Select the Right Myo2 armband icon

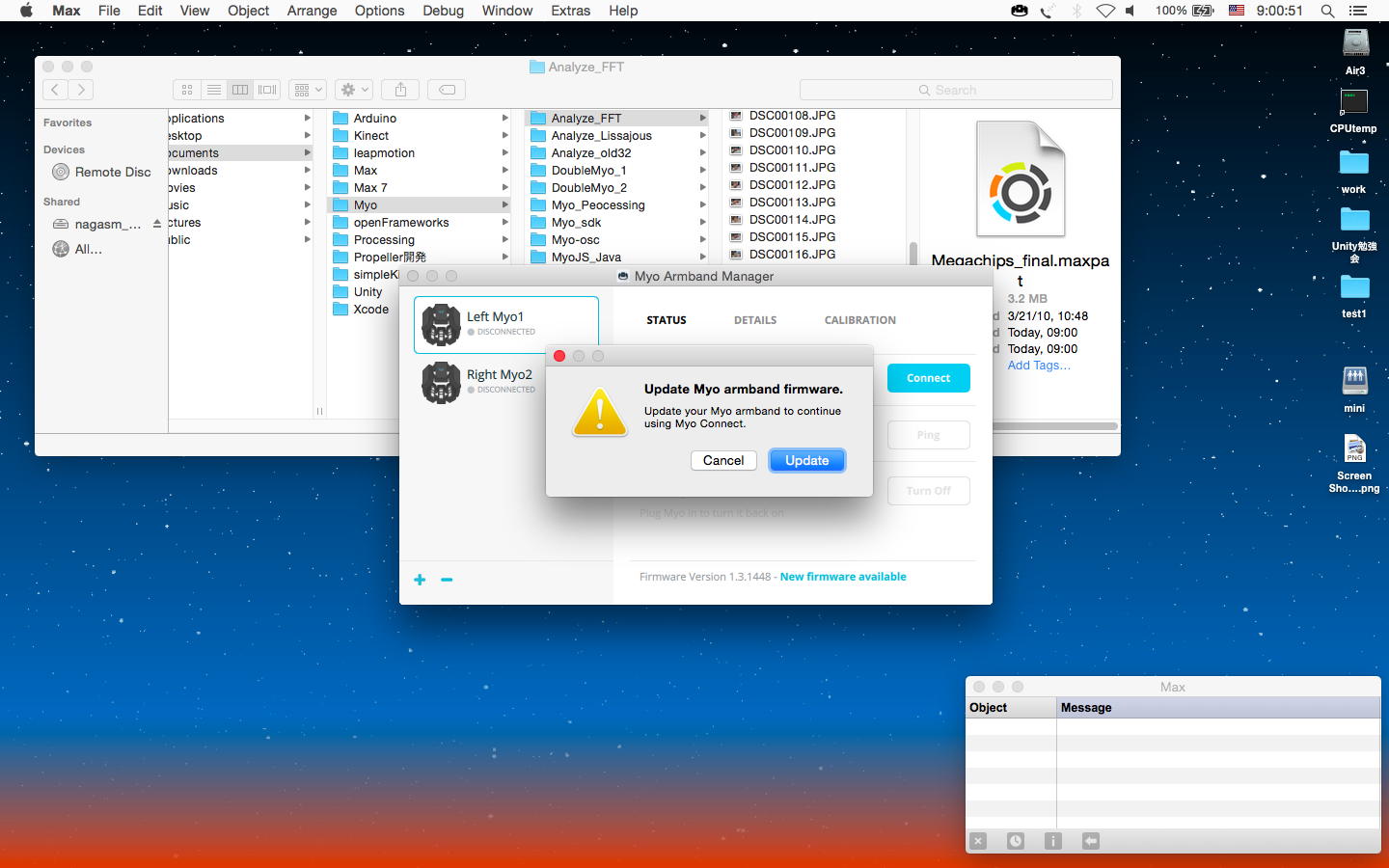pos(441,382)
